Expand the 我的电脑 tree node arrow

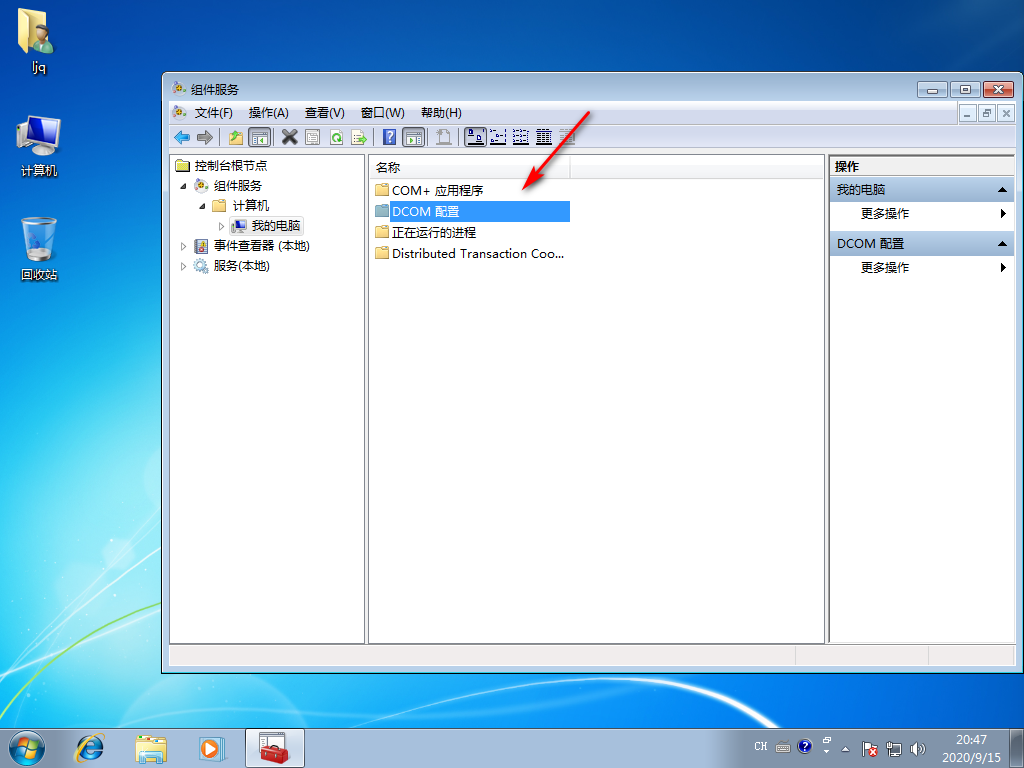point(222,226)
